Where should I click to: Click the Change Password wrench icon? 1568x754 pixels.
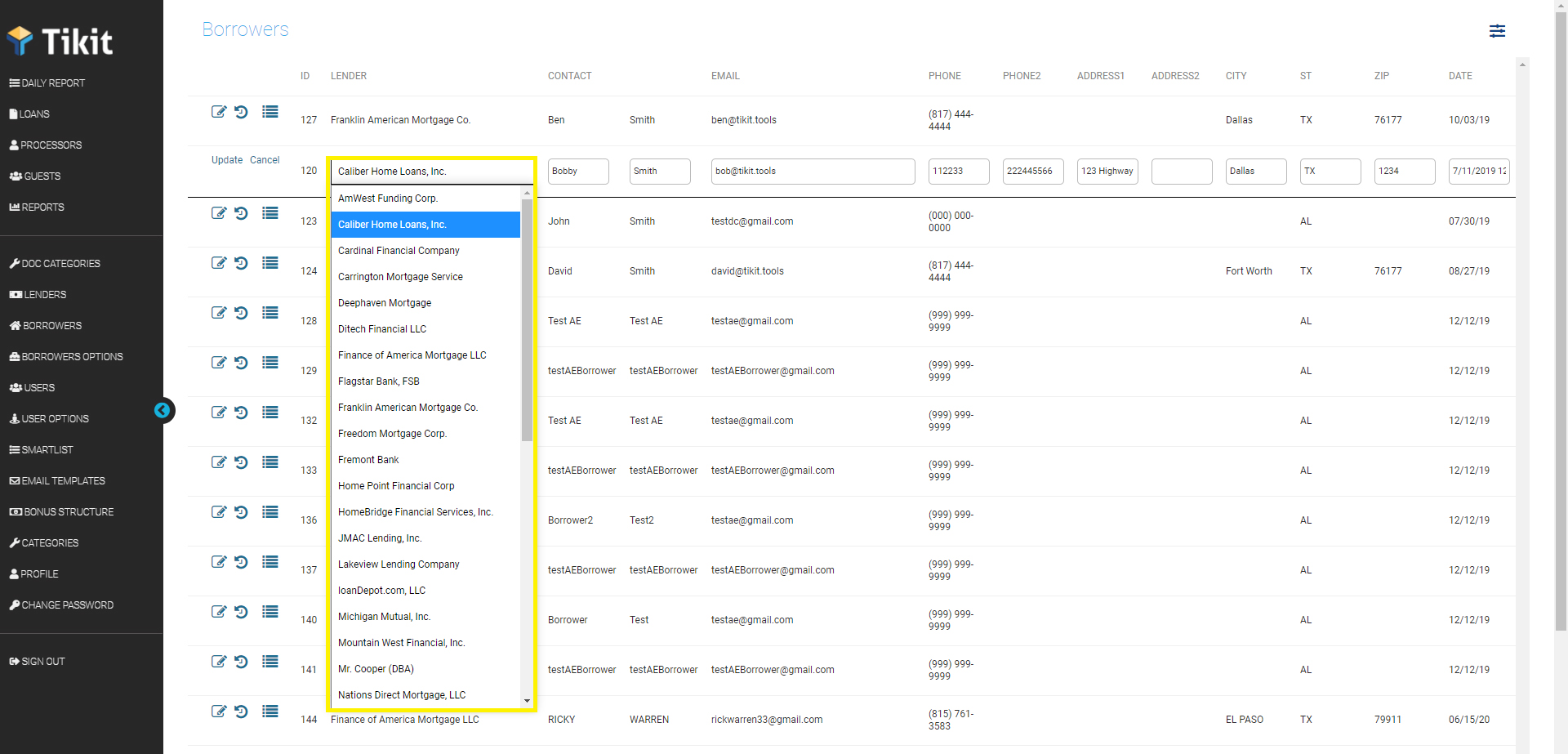[15, 605]
